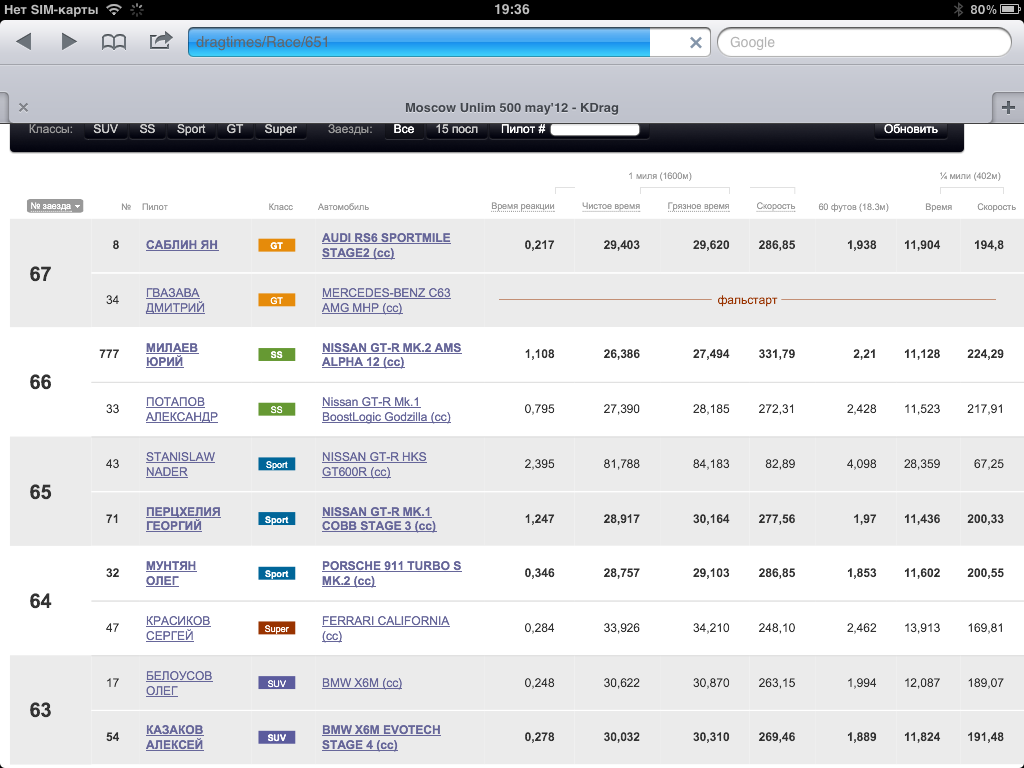This screenshot has height=768, width=1024.
Task: Open PORSCHE 911 TURBO S MK.2 link
Action: click(391, 573)
